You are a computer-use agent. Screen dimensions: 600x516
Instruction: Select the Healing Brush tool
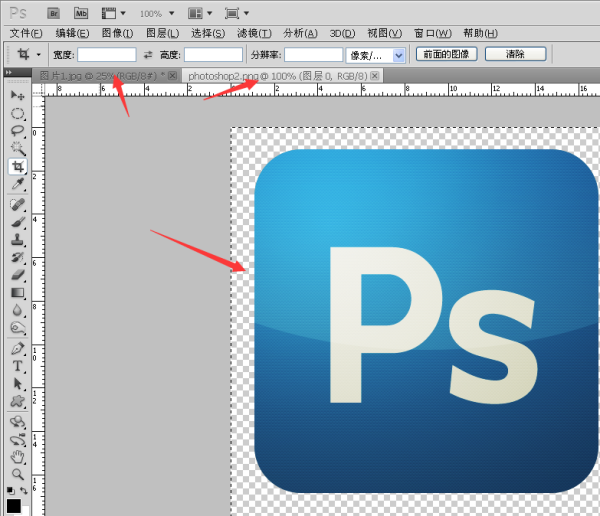(17, 205)
